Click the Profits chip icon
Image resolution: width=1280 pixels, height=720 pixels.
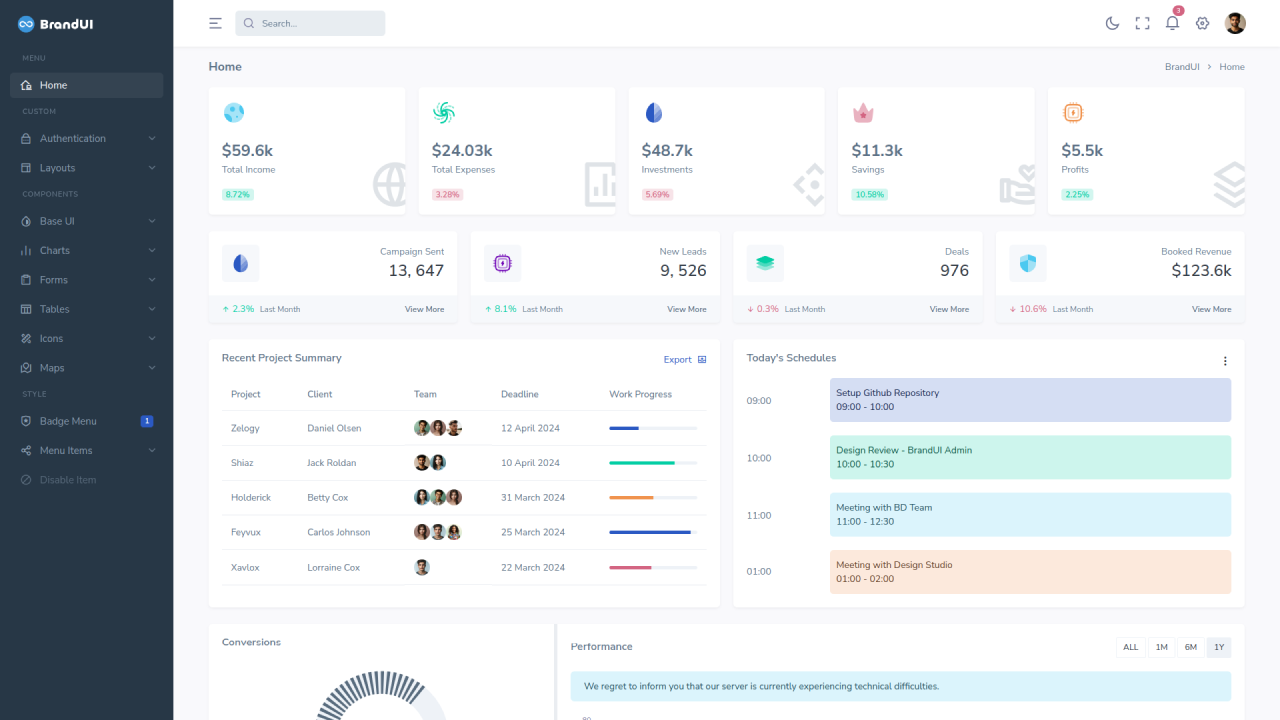pyautogui.click(x=1073, y=113)
